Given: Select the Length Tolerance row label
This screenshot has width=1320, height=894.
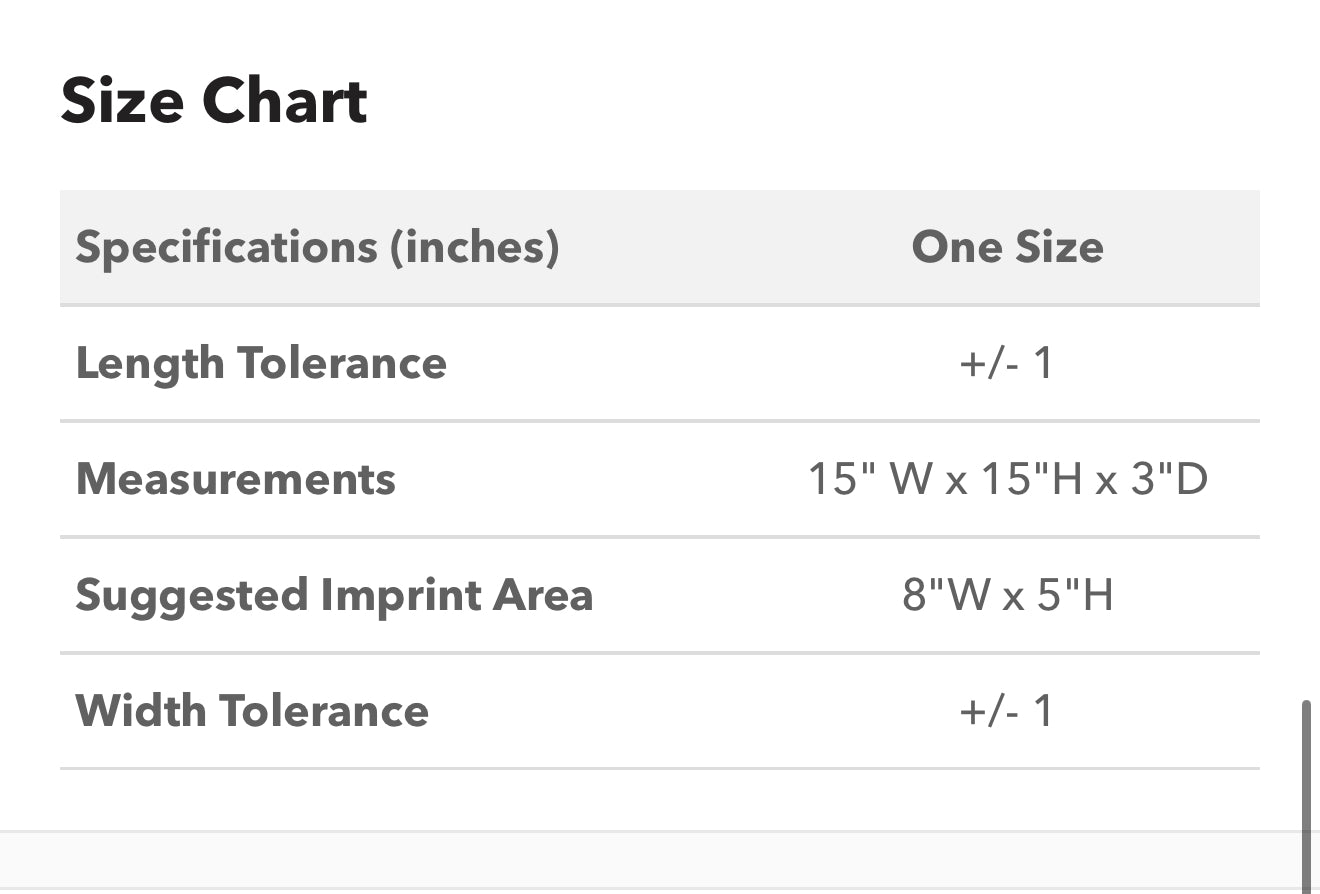Looking at the screenshot, I should pyautogui.click(x=261, y=363).
